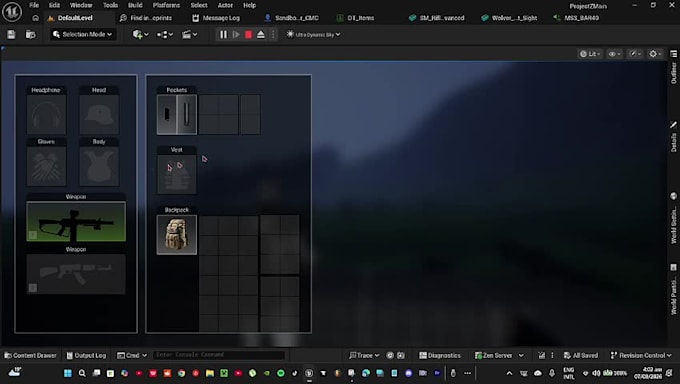Open the viewport pencil tool dropdown

pyautogui.click(x=635, y=54)
